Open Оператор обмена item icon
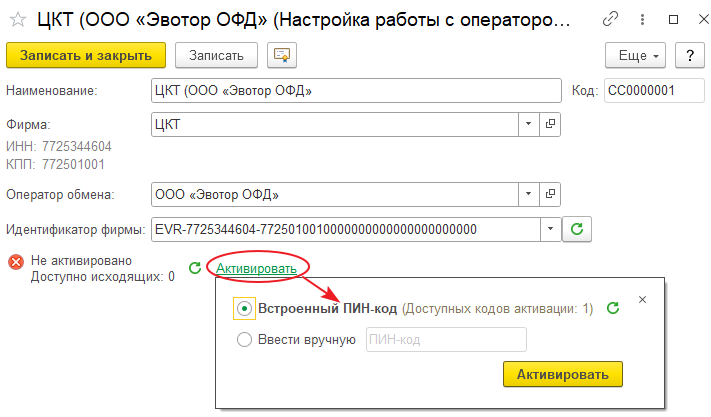 click(550, 193)
